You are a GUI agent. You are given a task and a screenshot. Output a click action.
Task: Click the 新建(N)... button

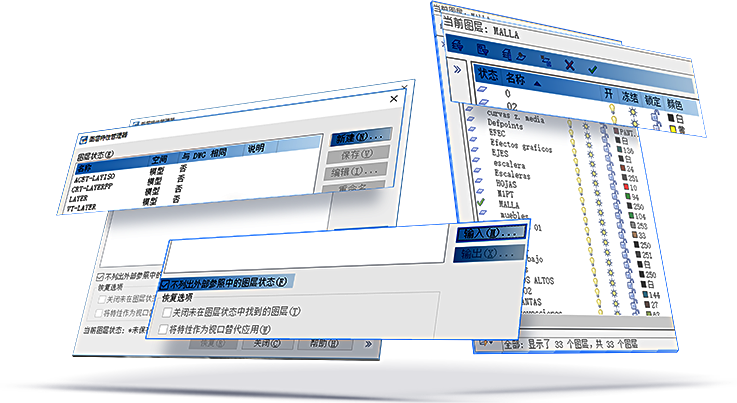point(361,137)
